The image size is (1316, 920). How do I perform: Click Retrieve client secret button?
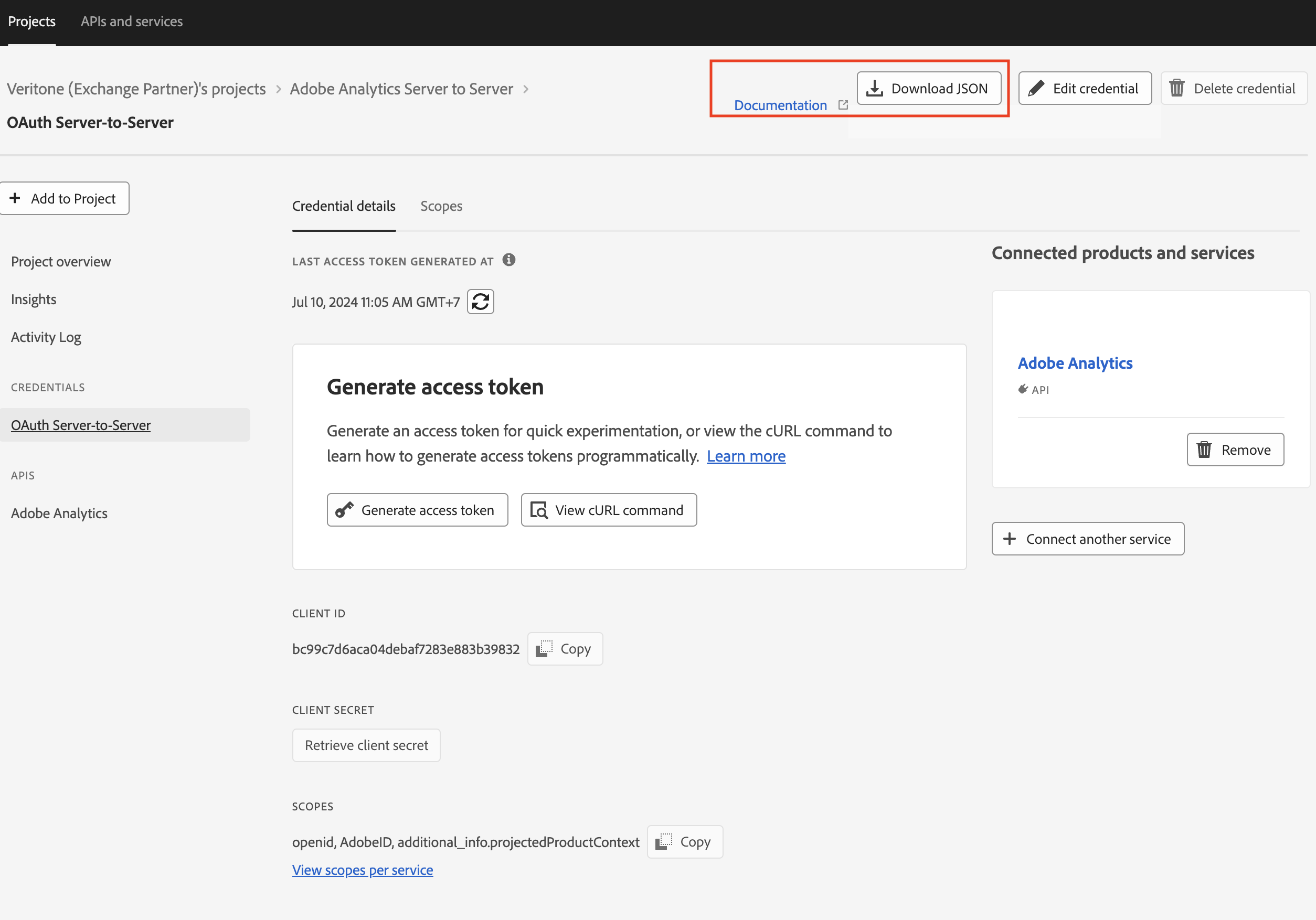pyautogui.click(x=366, y=745)
